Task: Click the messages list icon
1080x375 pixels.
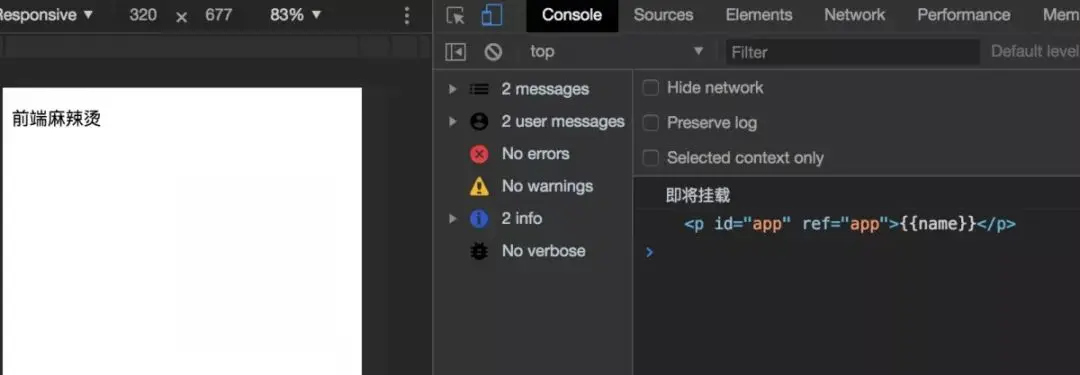Action: click(479, 89)
